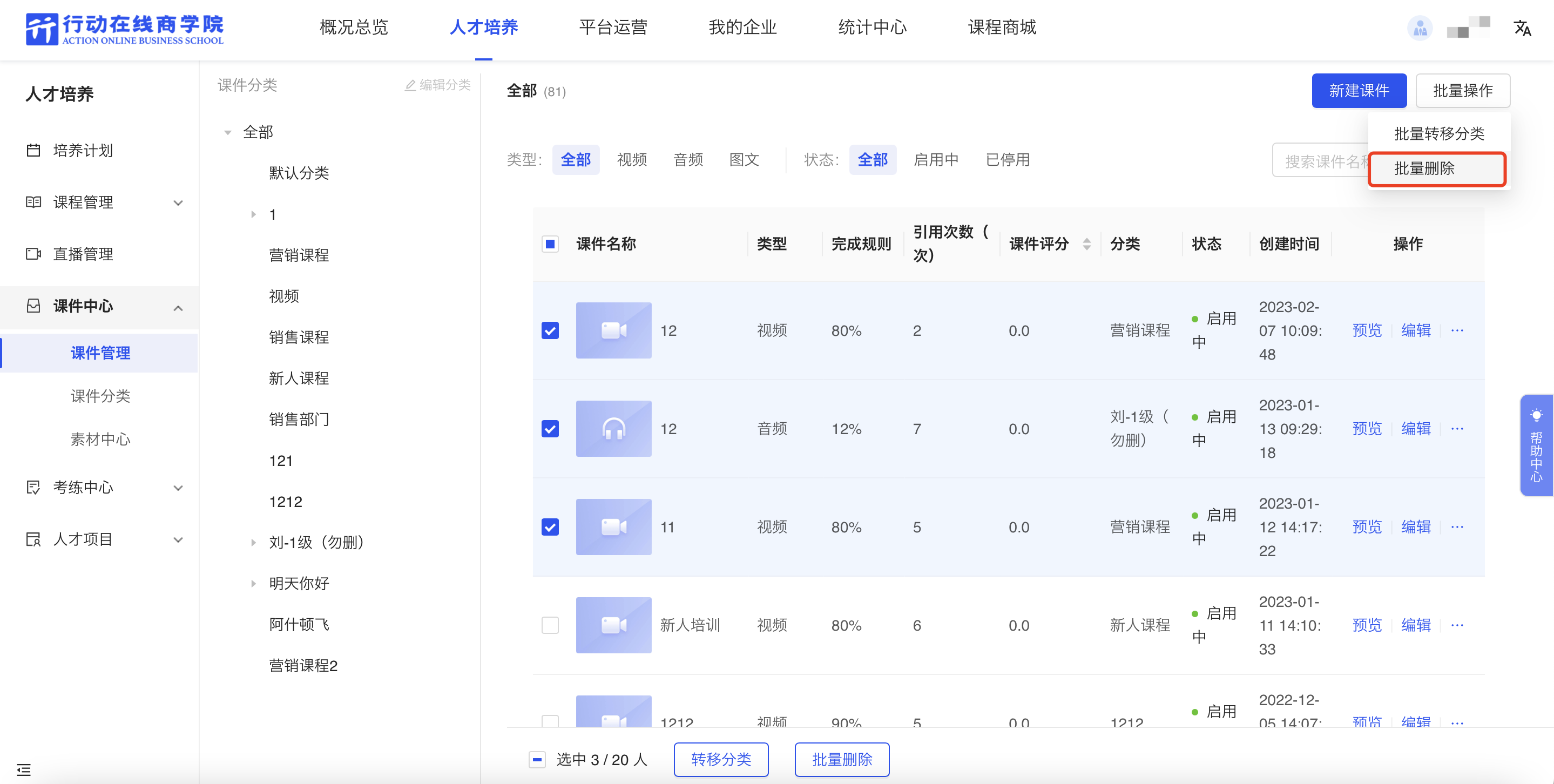Click video thumbnail of courseware 11
1554x784 pixels.
(x=613, y=527)
